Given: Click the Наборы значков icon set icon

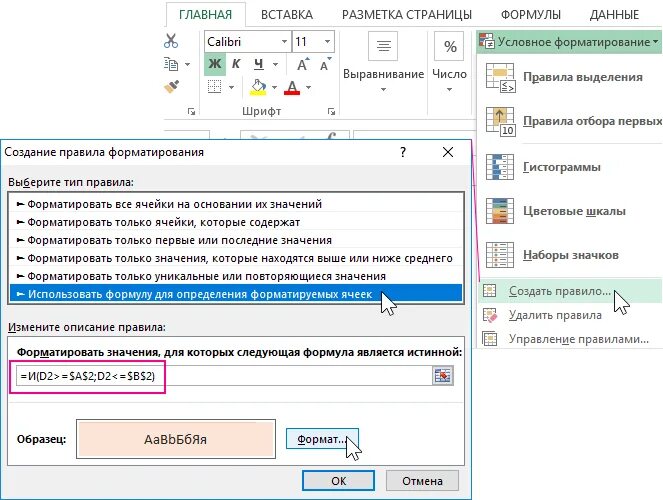Looking at the screenshot, I should coord(500,255).
